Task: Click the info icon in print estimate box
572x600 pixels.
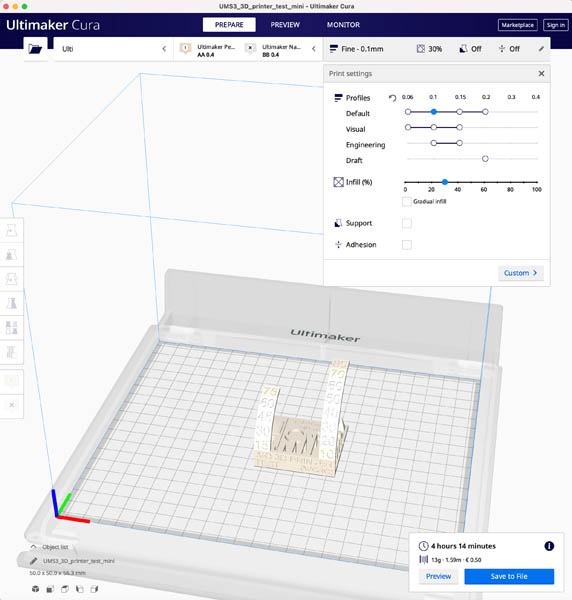Action: [x=549, y=546]
